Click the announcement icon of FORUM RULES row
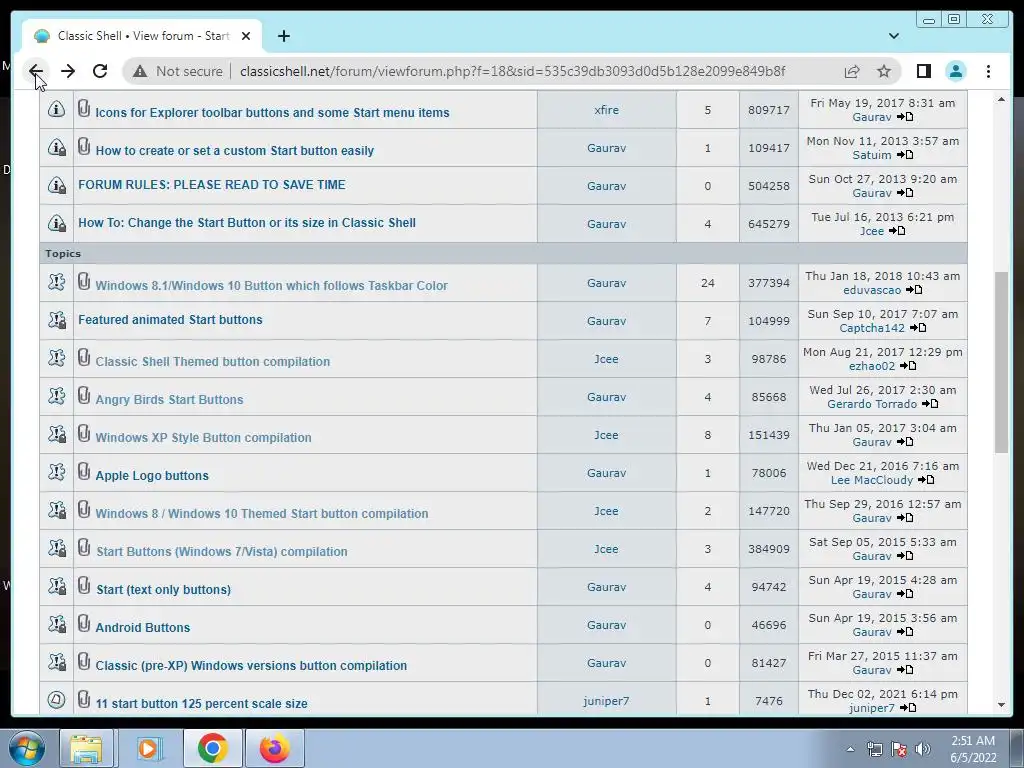Viewport: 1024px width, 768px height. click(57, 185)
